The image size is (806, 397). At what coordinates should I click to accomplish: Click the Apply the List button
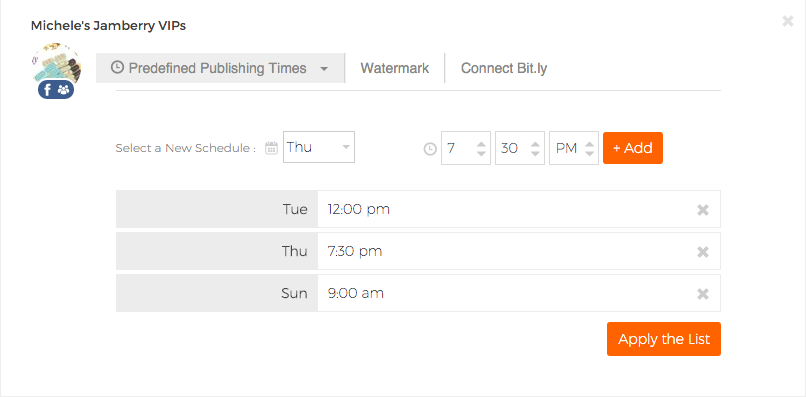click(664, 339)
